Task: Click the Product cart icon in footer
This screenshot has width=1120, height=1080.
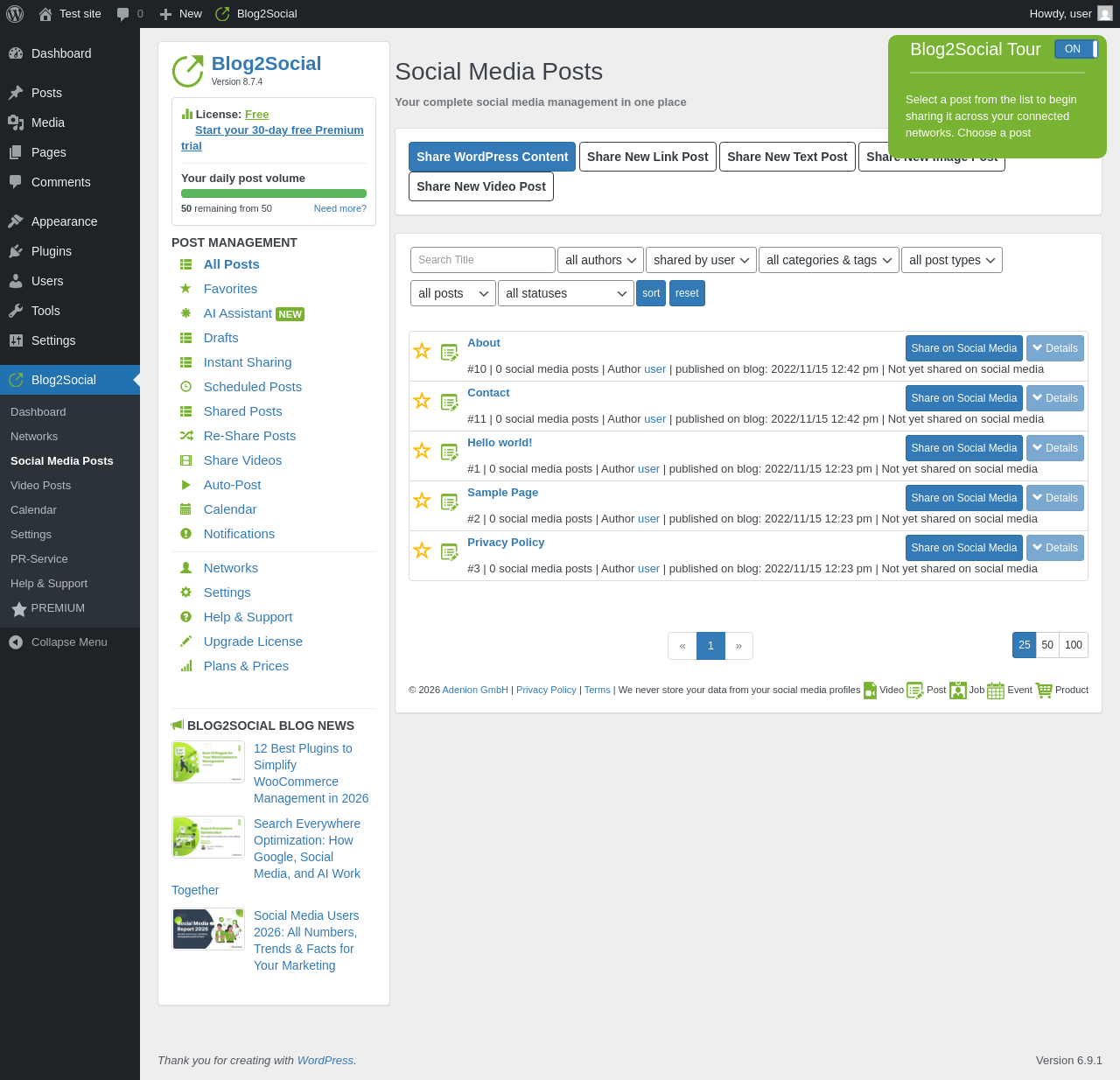Action: tap(1044, 691)
